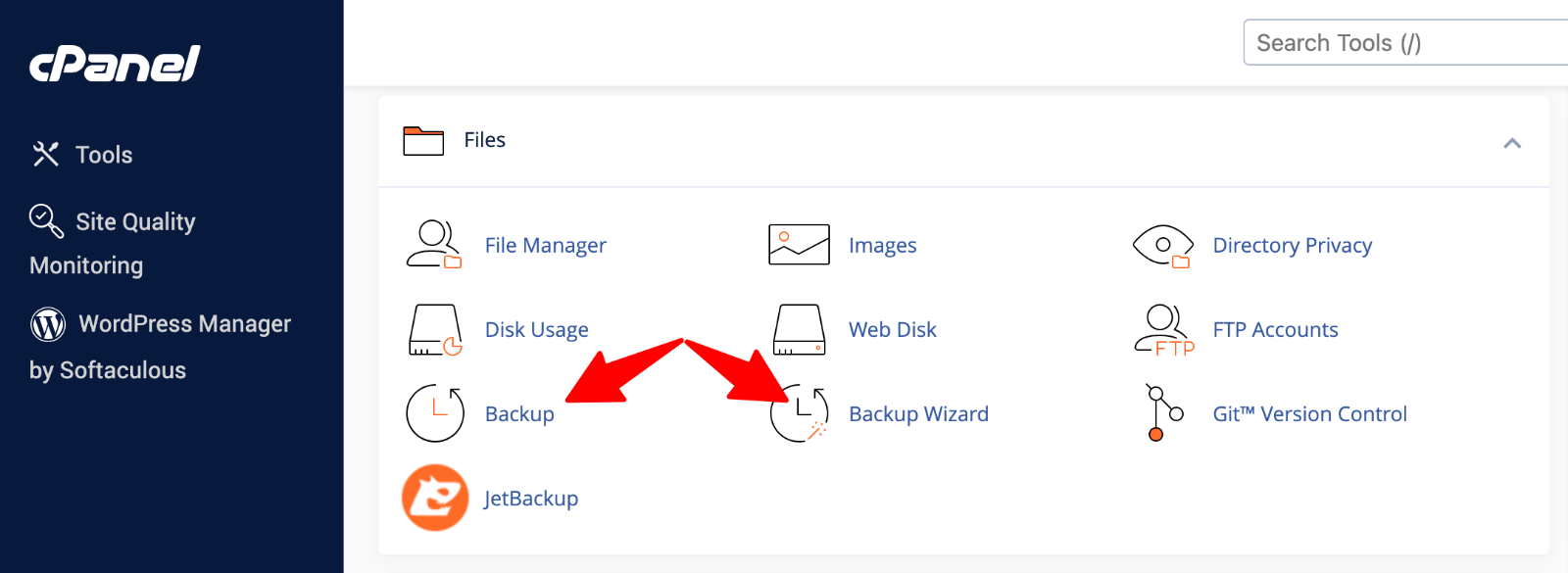Open the Backup link

(x=519, y=414)
